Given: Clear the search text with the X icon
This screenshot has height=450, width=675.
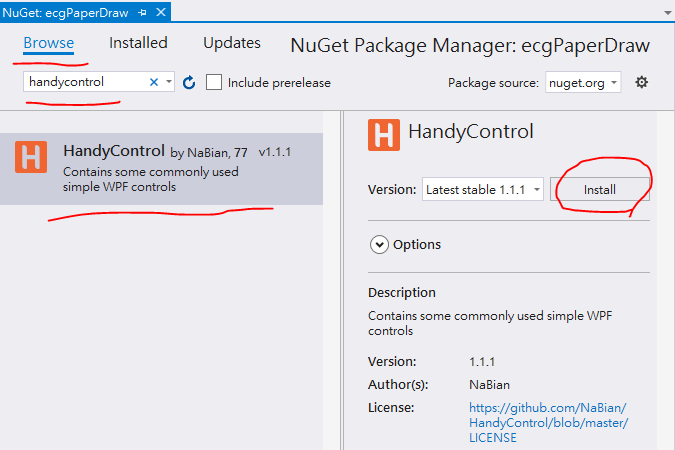Looking at the screenshot, I should point(154,82).
